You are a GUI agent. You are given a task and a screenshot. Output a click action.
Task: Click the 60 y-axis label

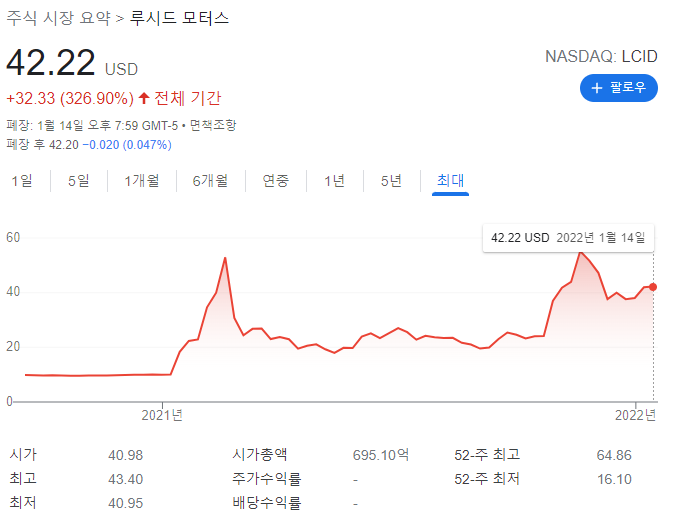point(13,238)
